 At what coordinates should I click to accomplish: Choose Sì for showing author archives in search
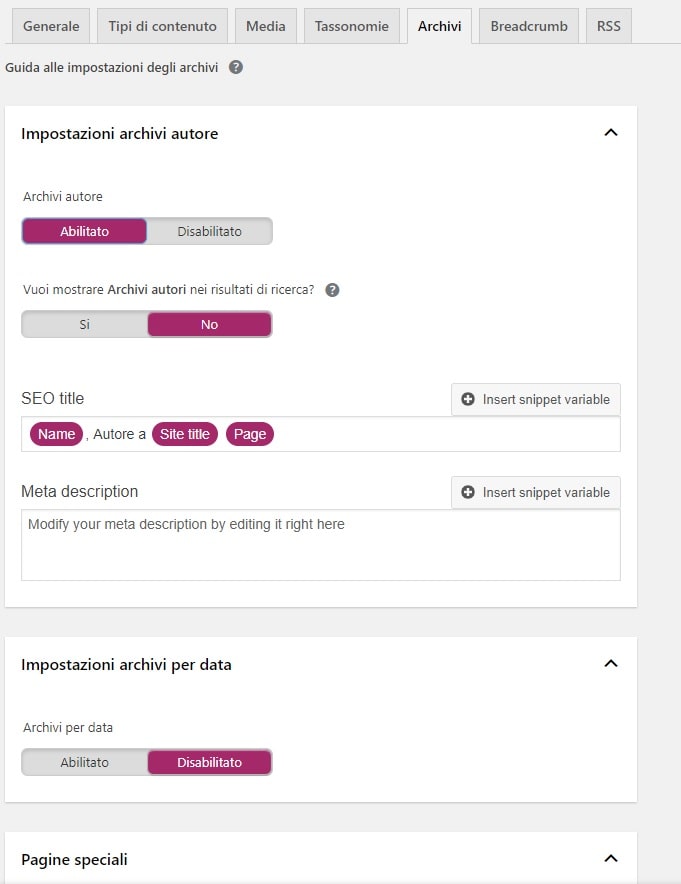point(85,324)
